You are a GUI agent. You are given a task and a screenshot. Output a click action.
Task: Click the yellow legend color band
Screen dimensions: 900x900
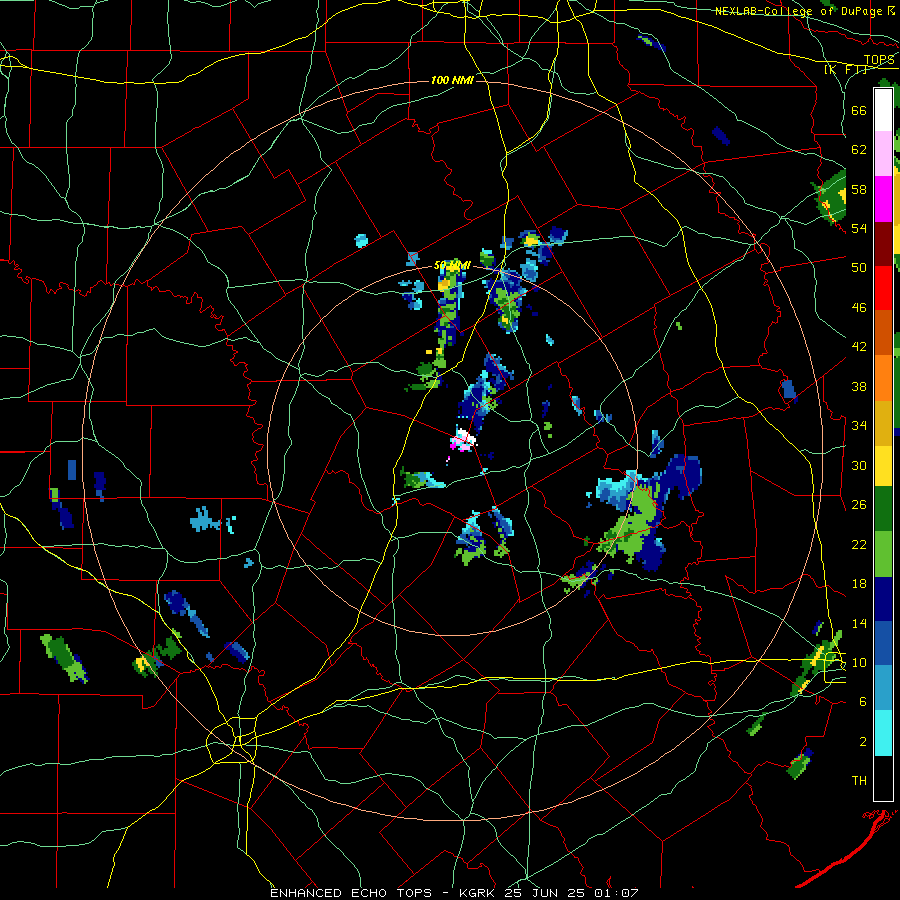883,466
